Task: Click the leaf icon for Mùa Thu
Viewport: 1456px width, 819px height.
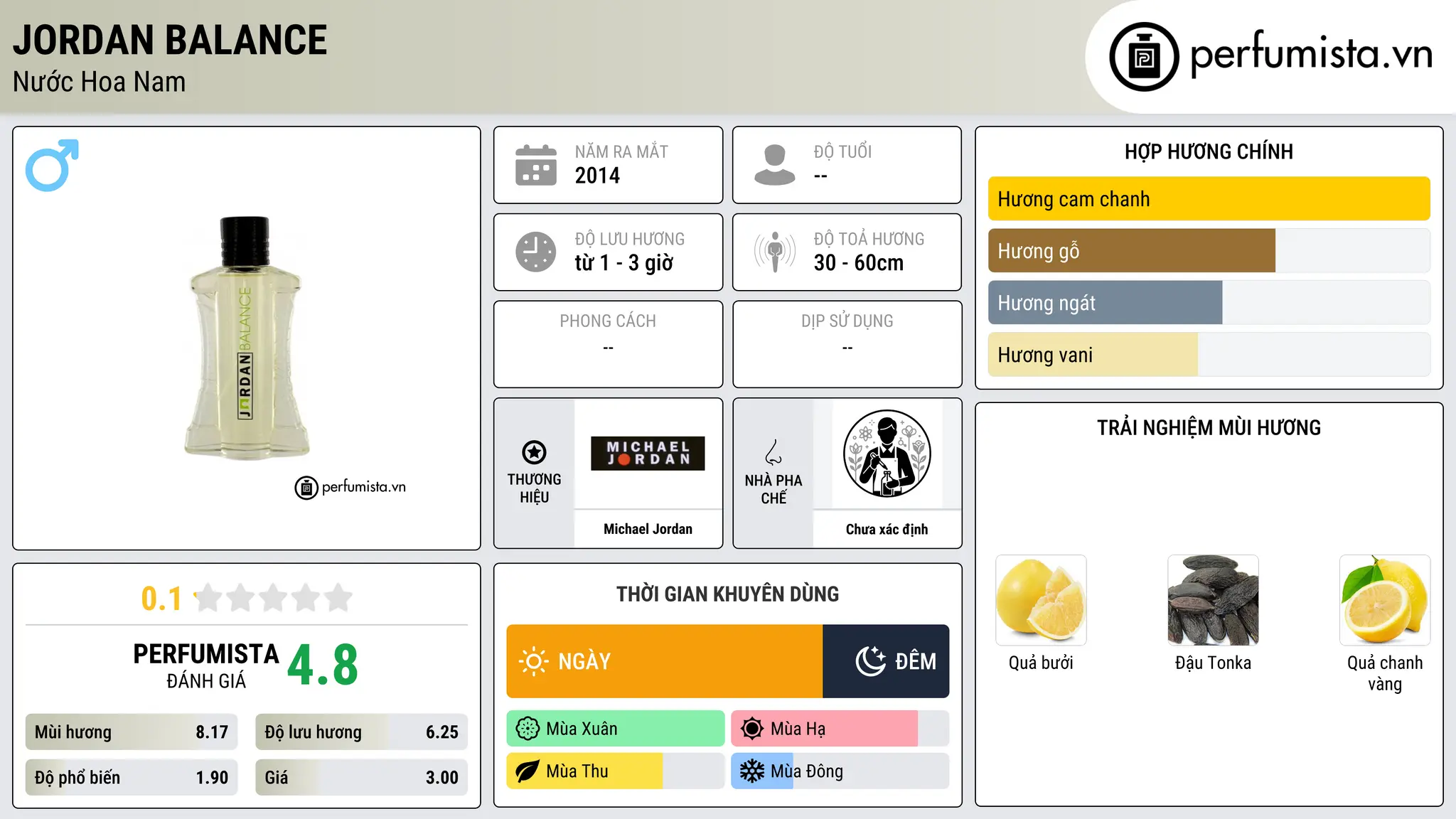Action: [x=528, y=771]
